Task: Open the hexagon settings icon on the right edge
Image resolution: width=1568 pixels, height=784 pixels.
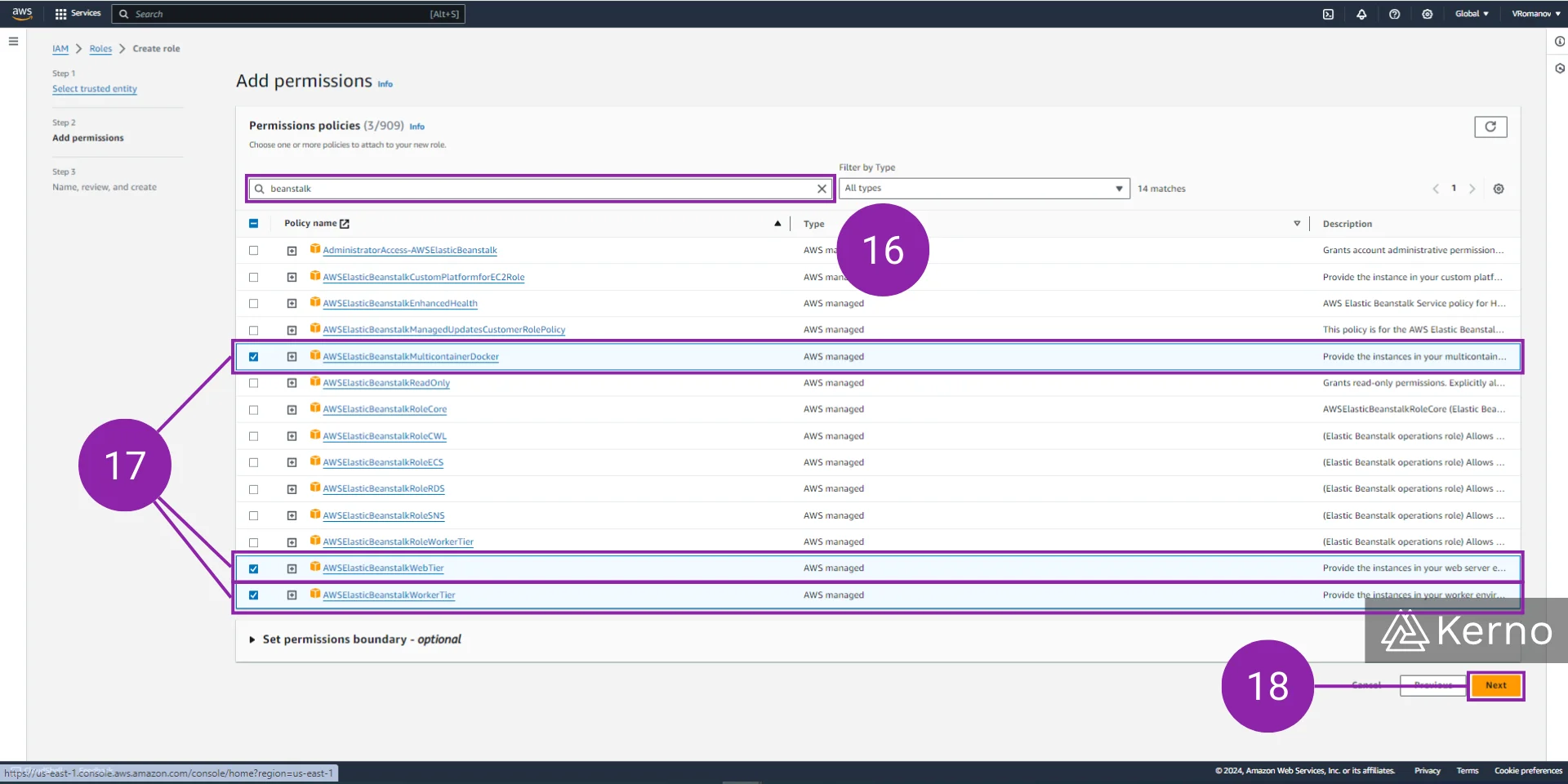Action: 1560,69
